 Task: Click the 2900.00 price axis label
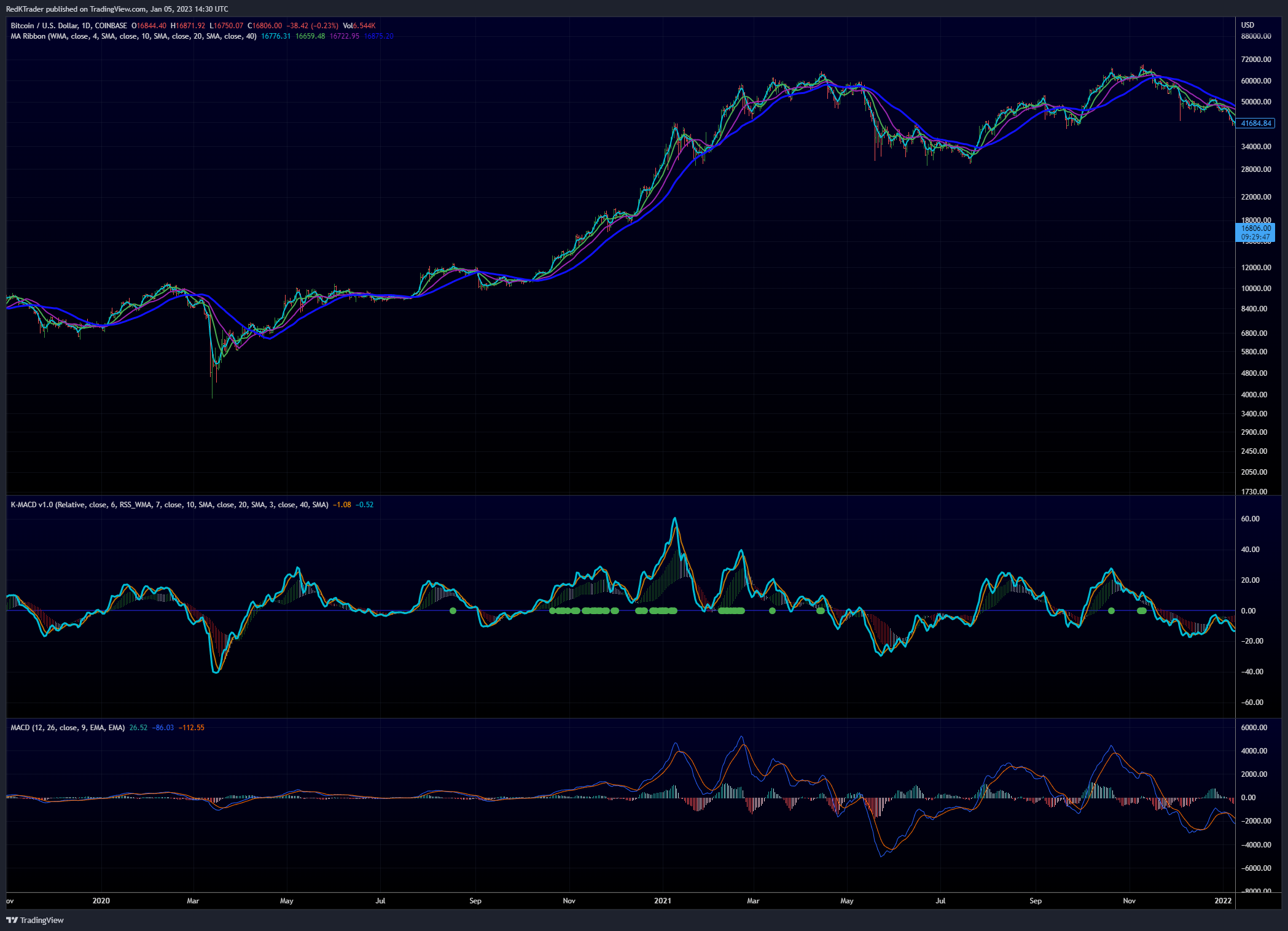pyautogui.click(x=1254, y=432)
